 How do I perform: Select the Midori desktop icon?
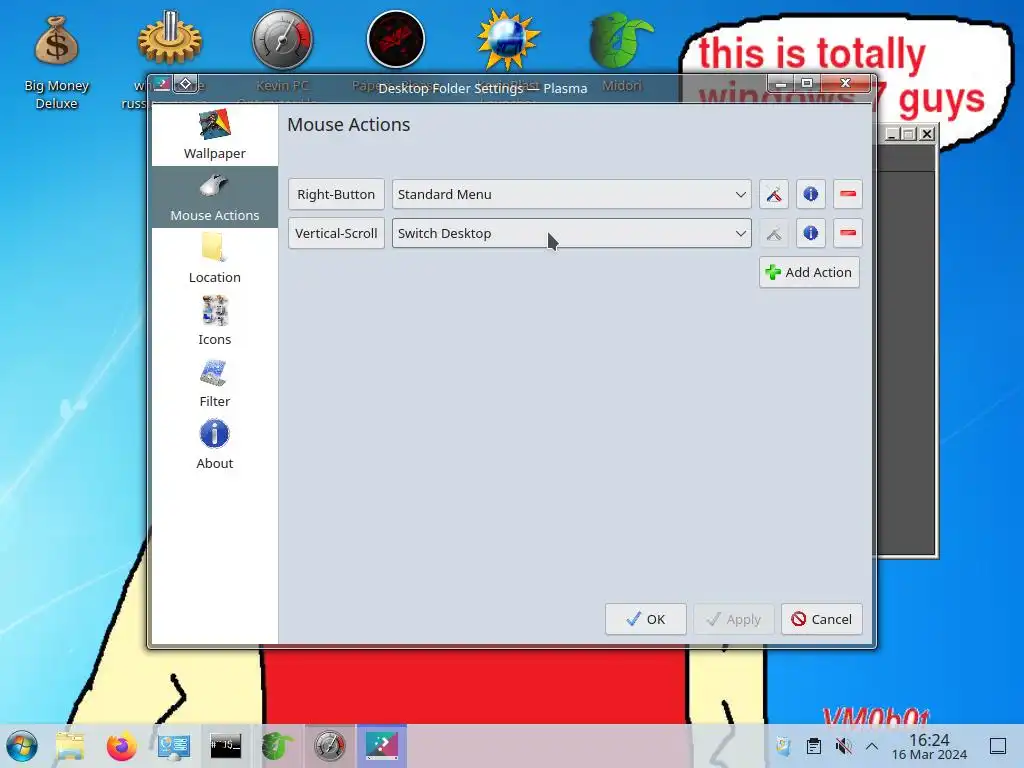click(621, 40)
